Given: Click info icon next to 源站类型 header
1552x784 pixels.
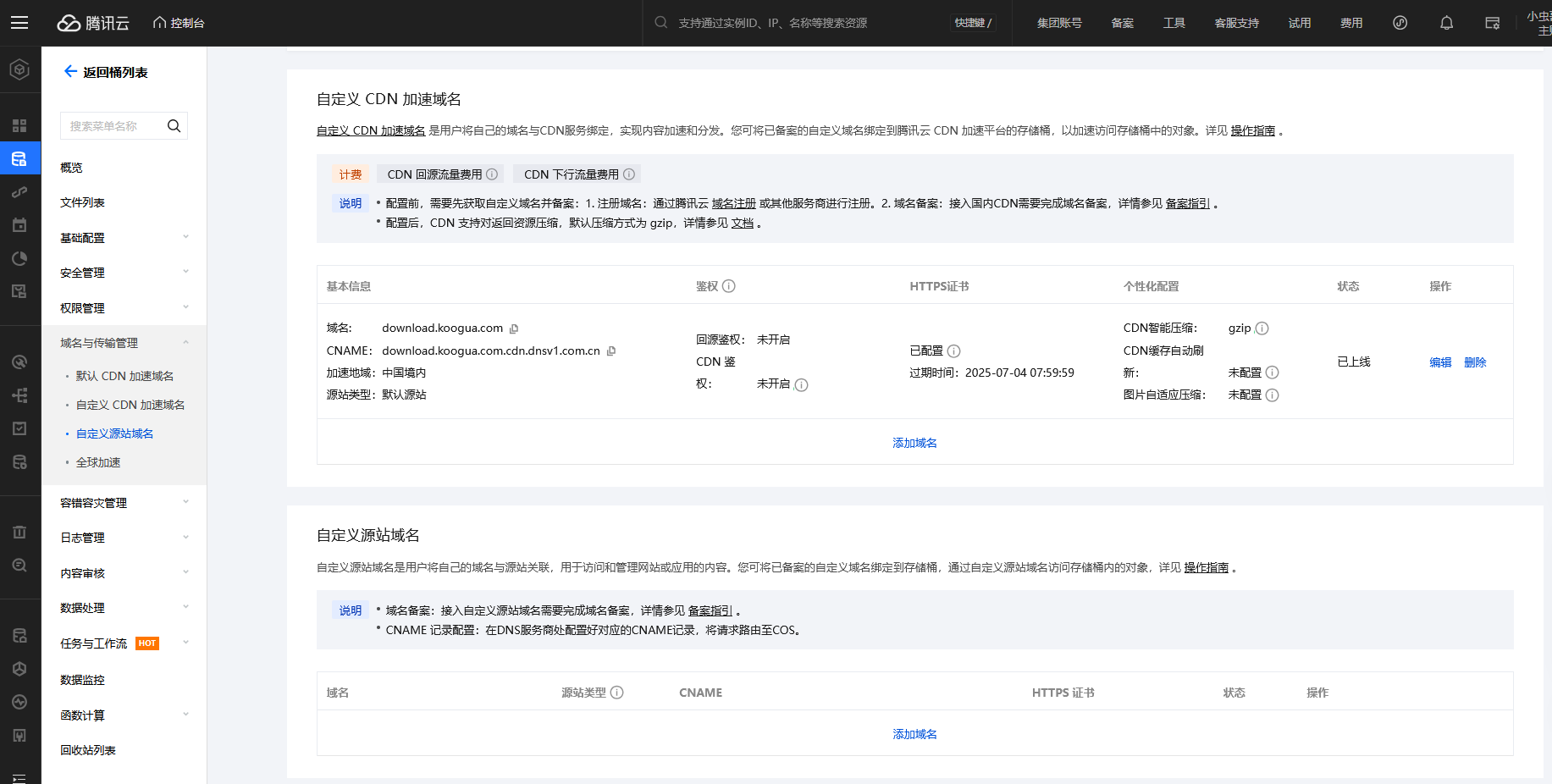Looking at the screenshot, I should 617,693.
